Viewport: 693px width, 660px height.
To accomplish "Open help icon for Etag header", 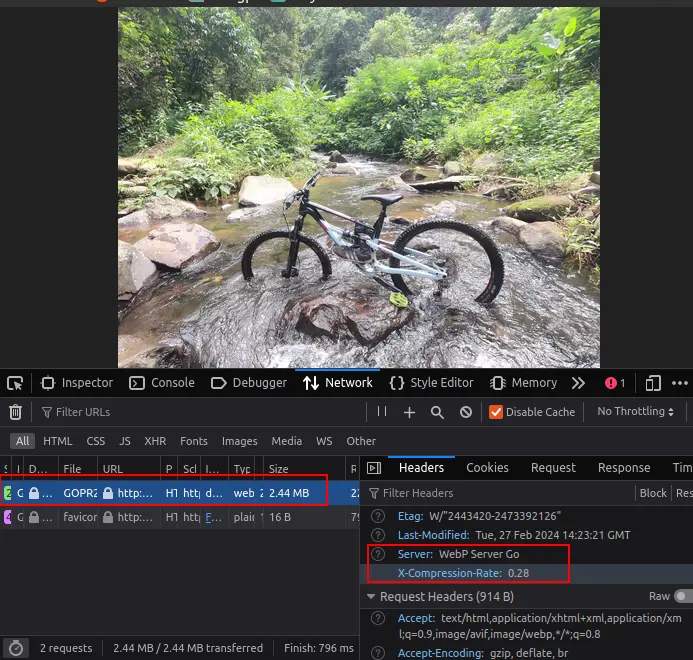I will [378, 516].
